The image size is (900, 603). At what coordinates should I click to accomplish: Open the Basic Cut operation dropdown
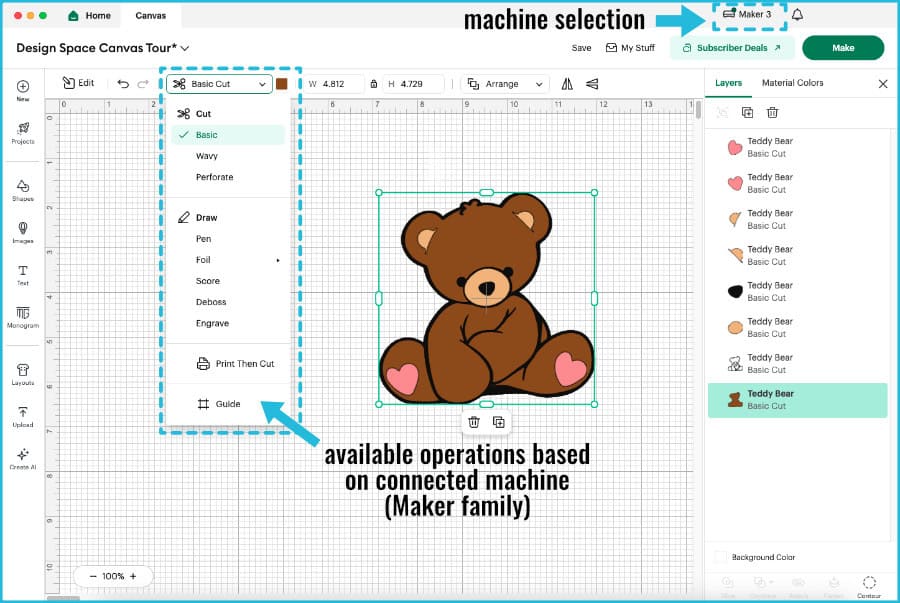(219, 84)
